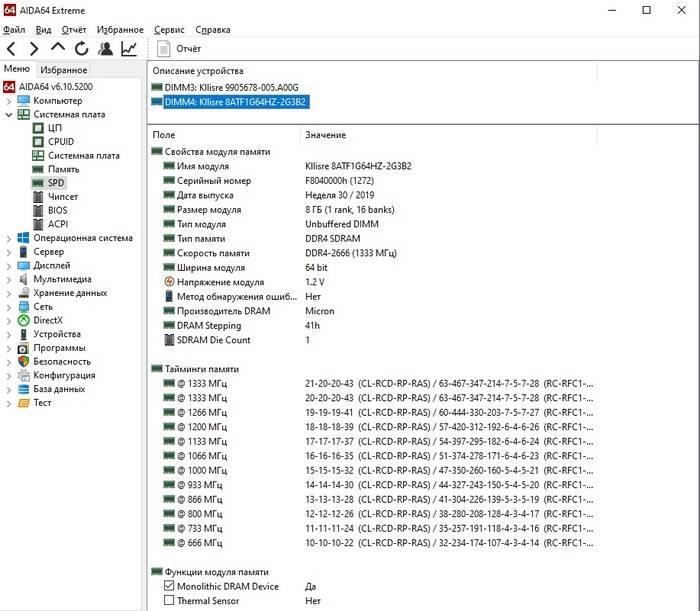Select the @ 1266 МГц timing row

(x=374, y=412)
